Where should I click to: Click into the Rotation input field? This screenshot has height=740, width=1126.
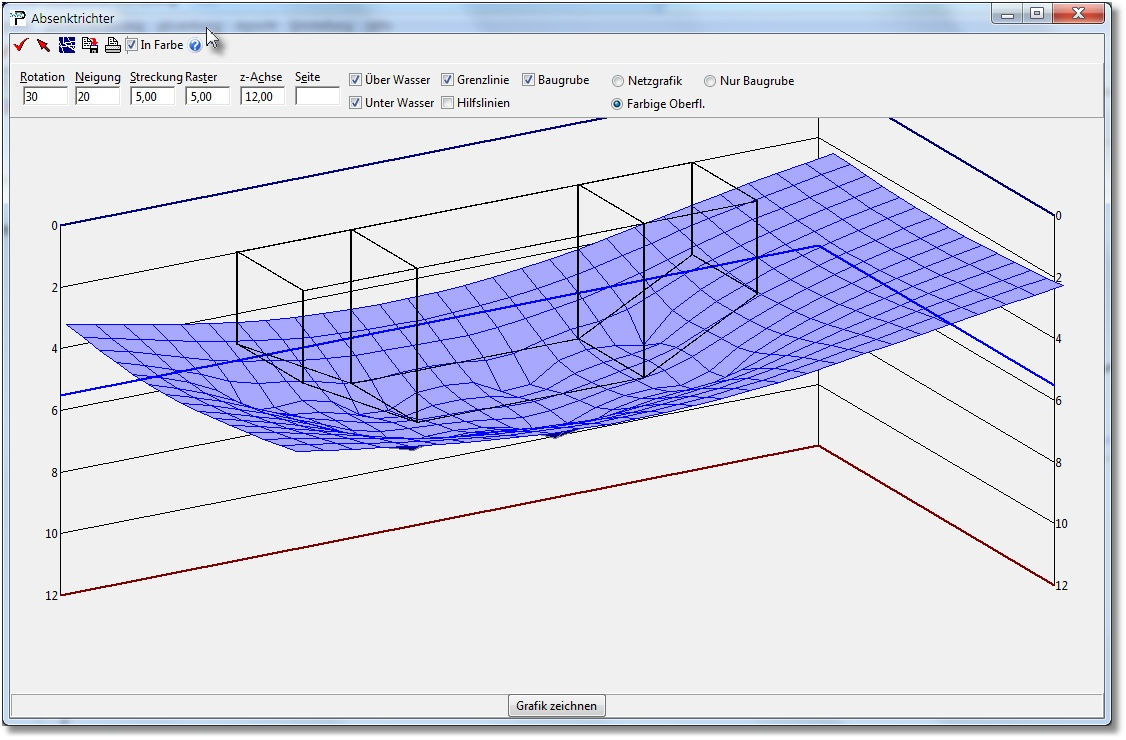click(x=45, y=97)
